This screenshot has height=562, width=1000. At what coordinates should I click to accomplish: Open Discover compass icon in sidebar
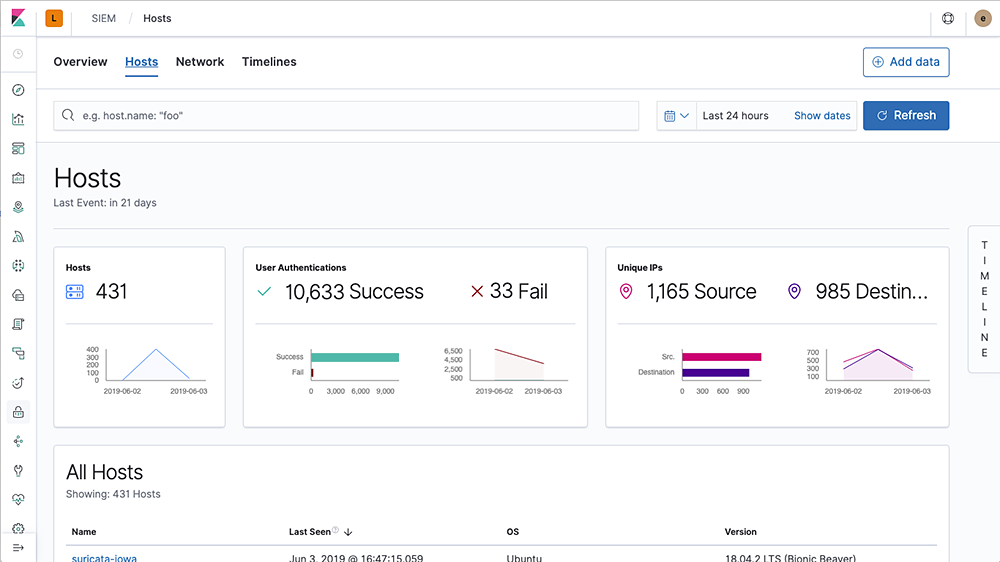pos(18,90)
